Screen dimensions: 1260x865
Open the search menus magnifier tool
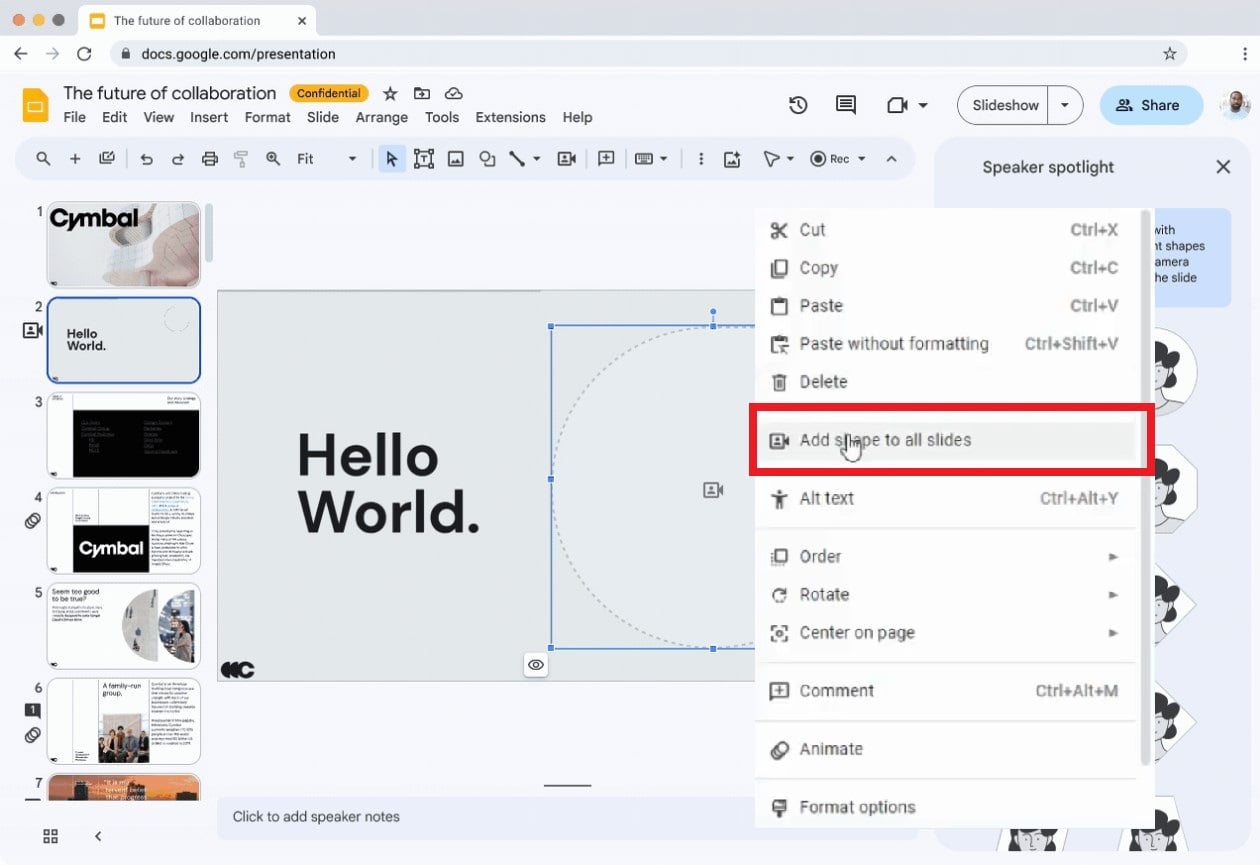coord(43,159)
